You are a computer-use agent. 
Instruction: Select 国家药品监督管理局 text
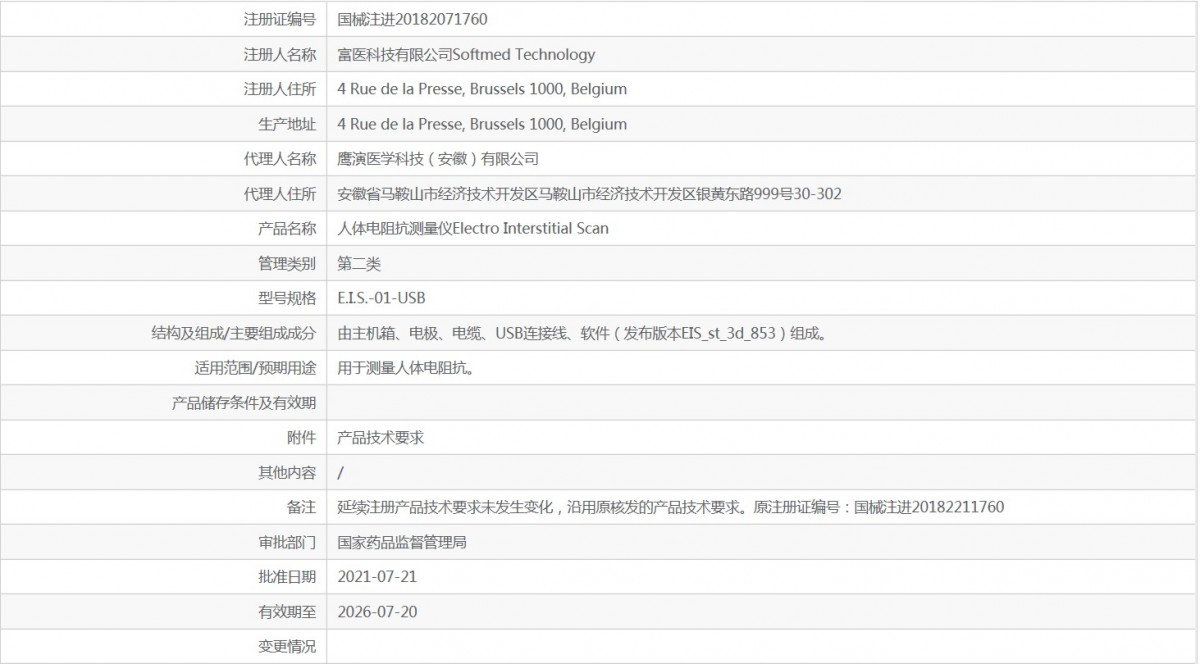click(x=402, y=543)
